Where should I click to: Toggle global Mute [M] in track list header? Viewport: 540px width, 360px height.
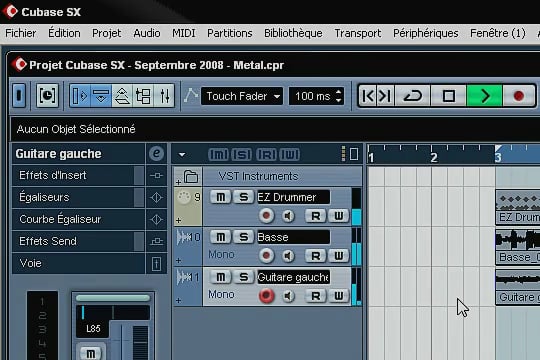tap(218, 155)
